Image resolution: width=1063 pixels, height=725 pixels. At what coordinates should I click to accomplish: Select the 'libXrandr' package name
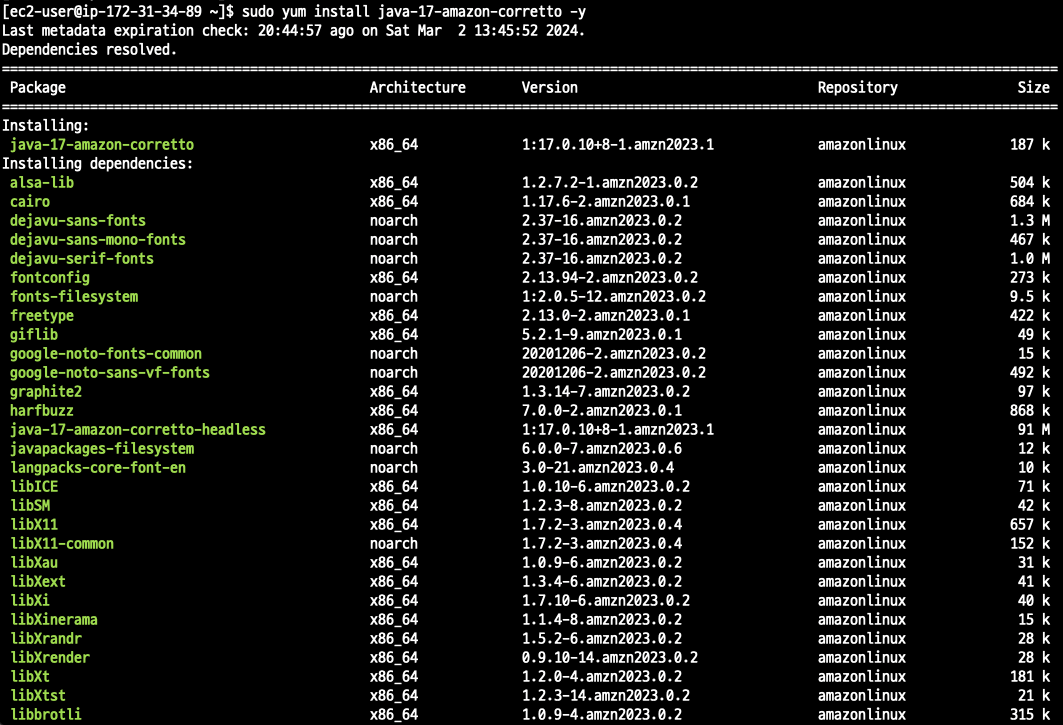pos(46,638)
